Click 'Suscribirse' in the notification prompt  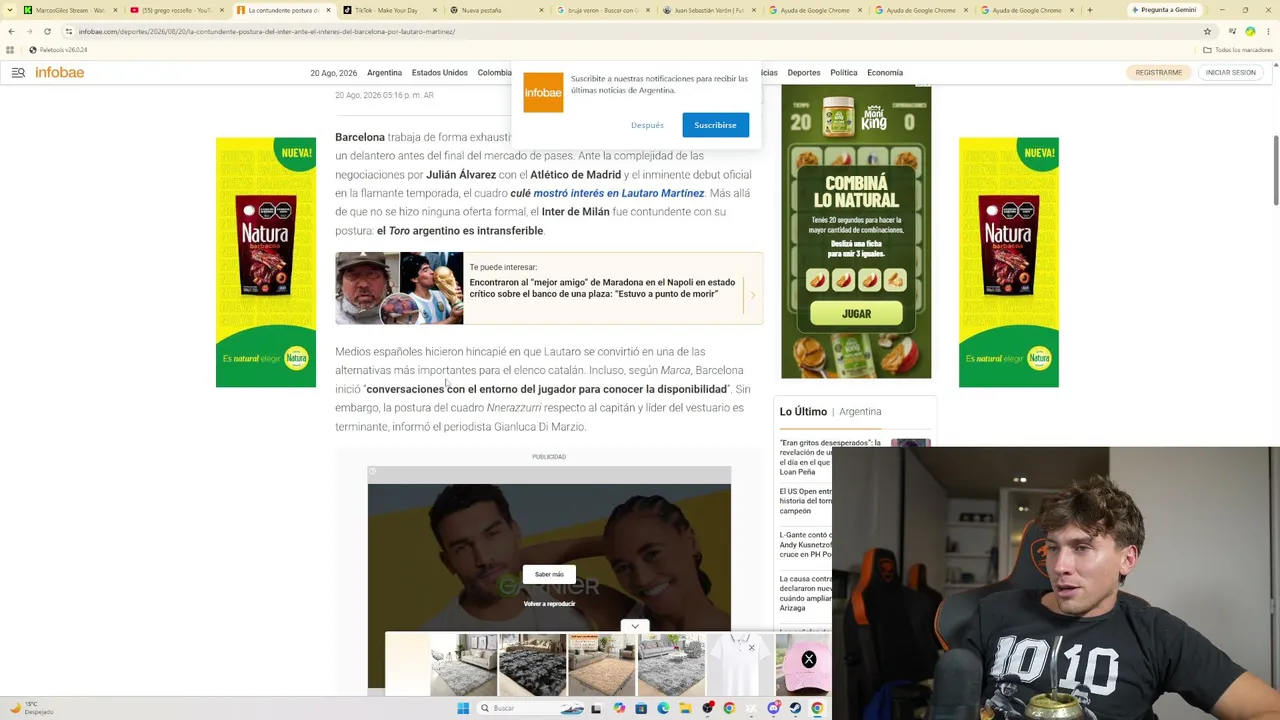[x=716, y=125]
